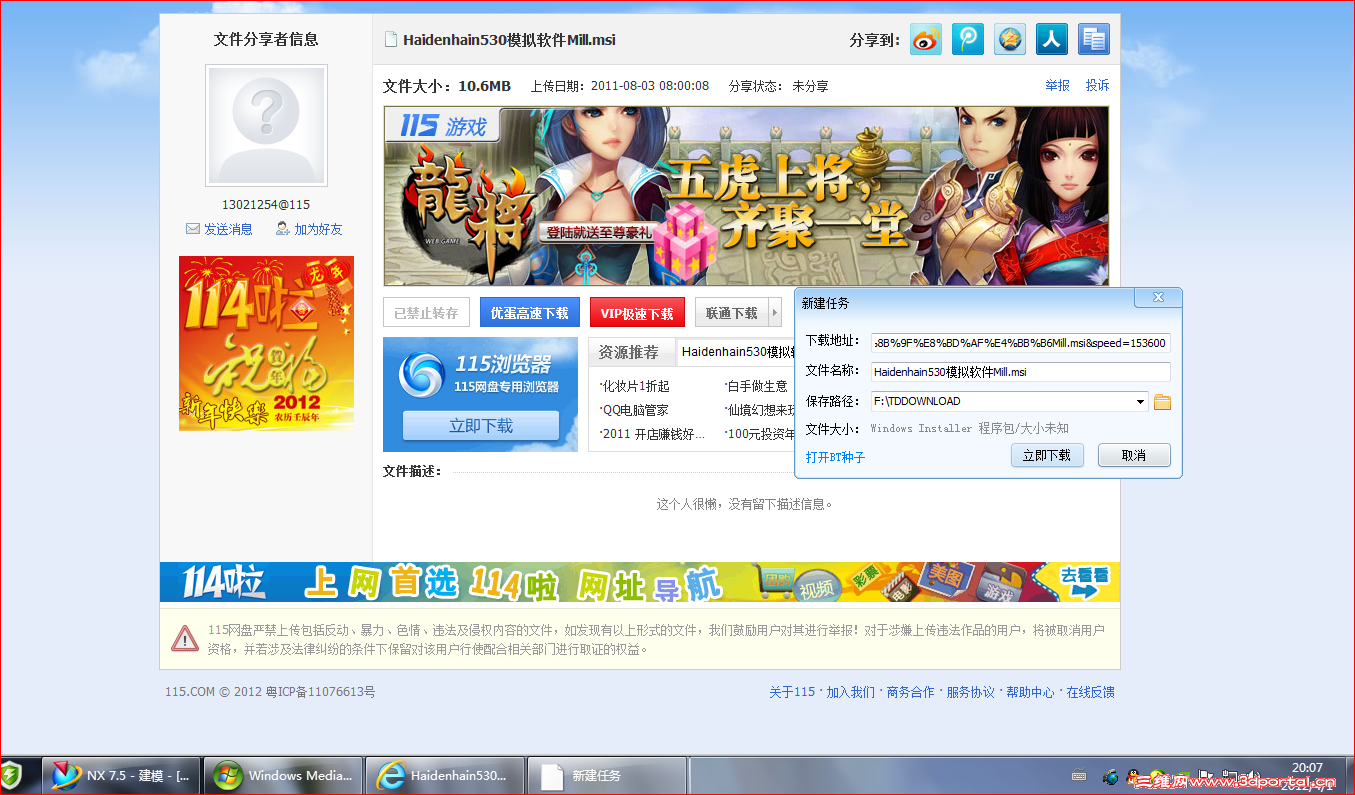Click the 打开BT种子 link
This screenshot has width=1355, height=795.
(x=836, y=457)
